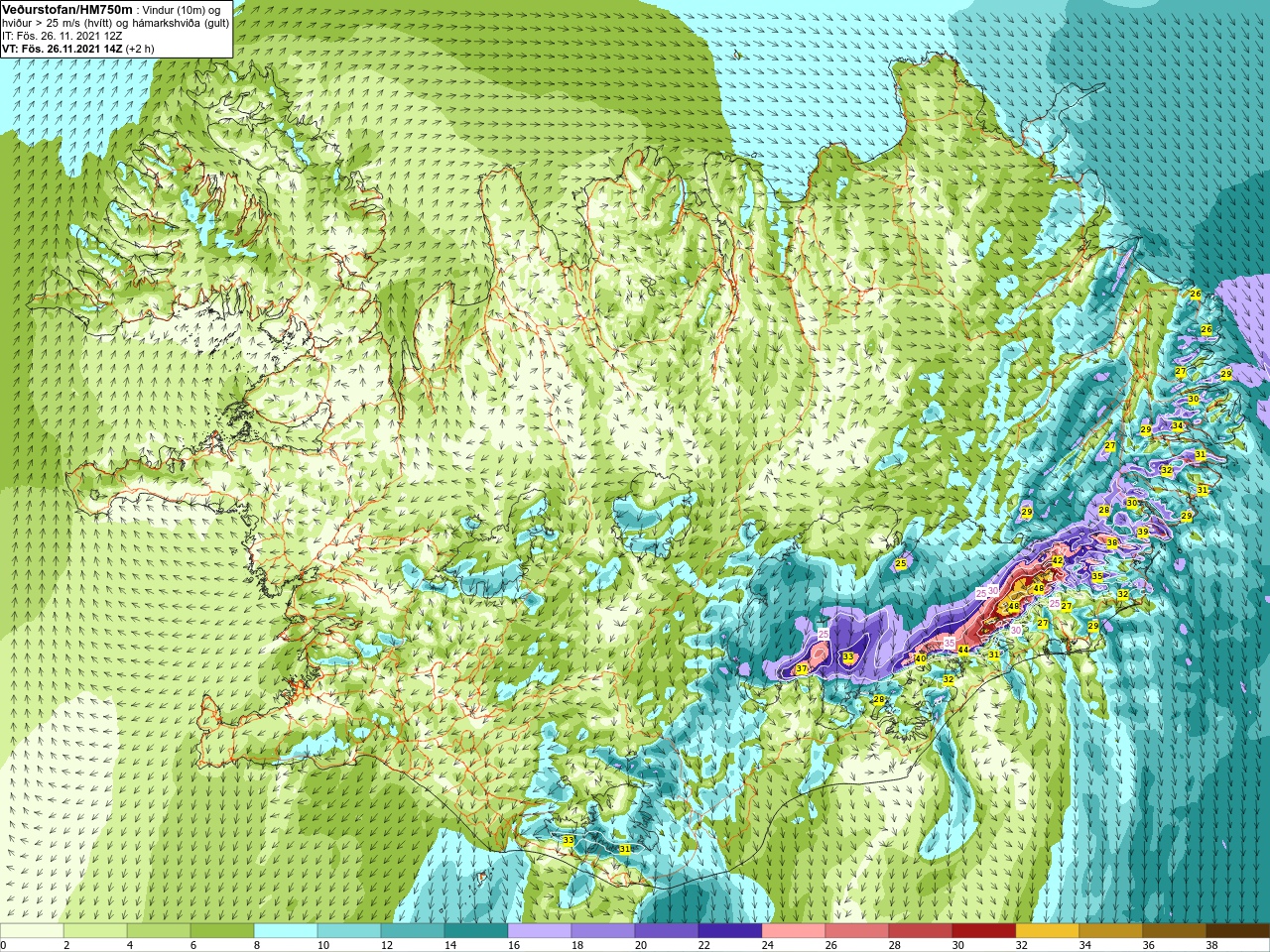Click the "hámarkshviða (gult)" header text
The height and width of the screenshot is (952, 1270).
coord(179,22)
